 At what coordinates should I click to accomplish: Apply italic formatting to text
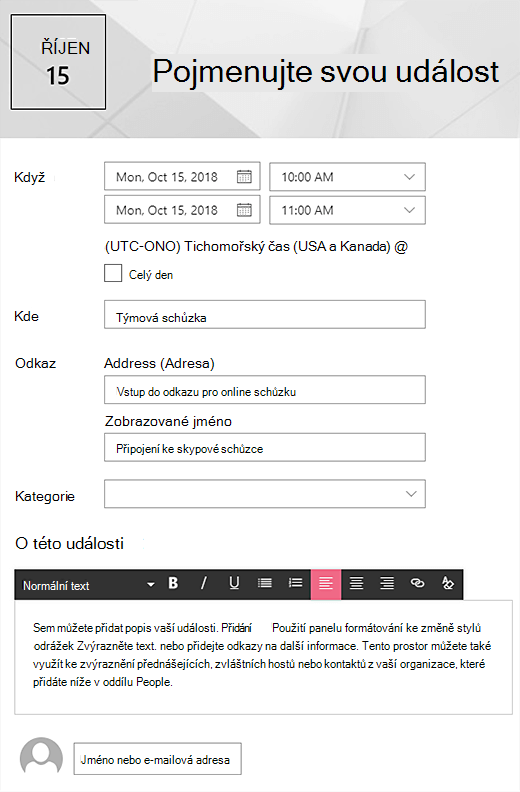203,583
